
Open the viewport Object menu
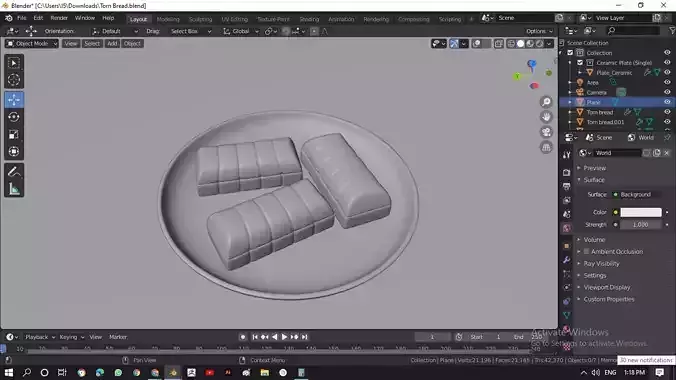pyautogui.click(x=132, y=44)
